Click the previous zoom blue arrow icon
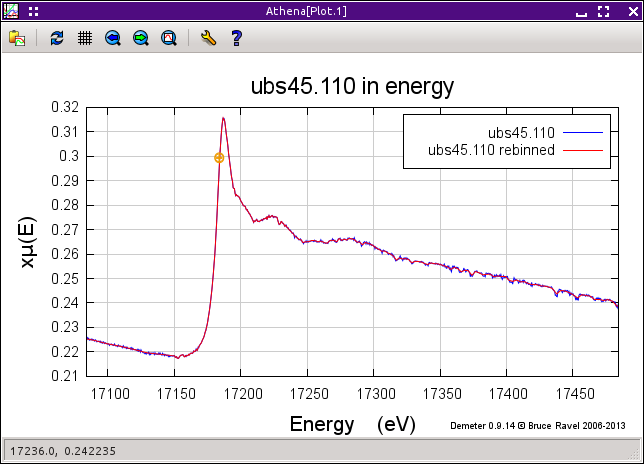Screen dimensions: 644x464 (x=113, y=38)
